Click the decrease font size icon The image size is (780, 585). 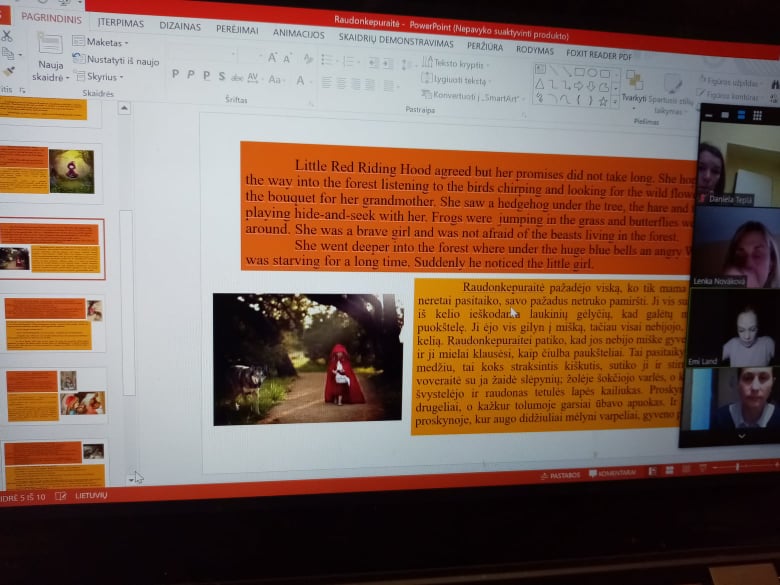[288, 58]
